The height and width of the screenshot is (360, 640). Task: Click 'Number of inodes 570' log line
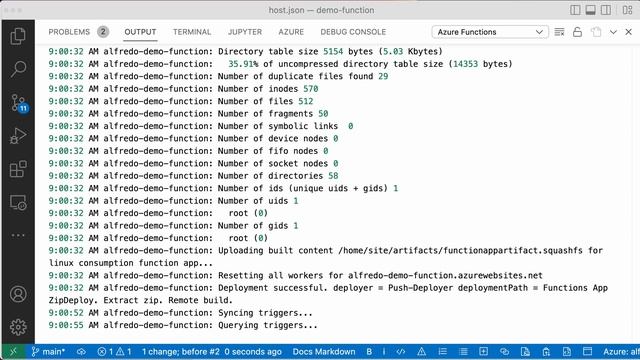[x=183, y=89]
